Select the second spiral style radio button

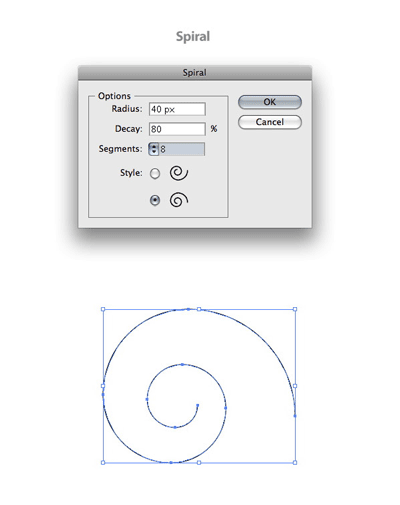[155, 200]
